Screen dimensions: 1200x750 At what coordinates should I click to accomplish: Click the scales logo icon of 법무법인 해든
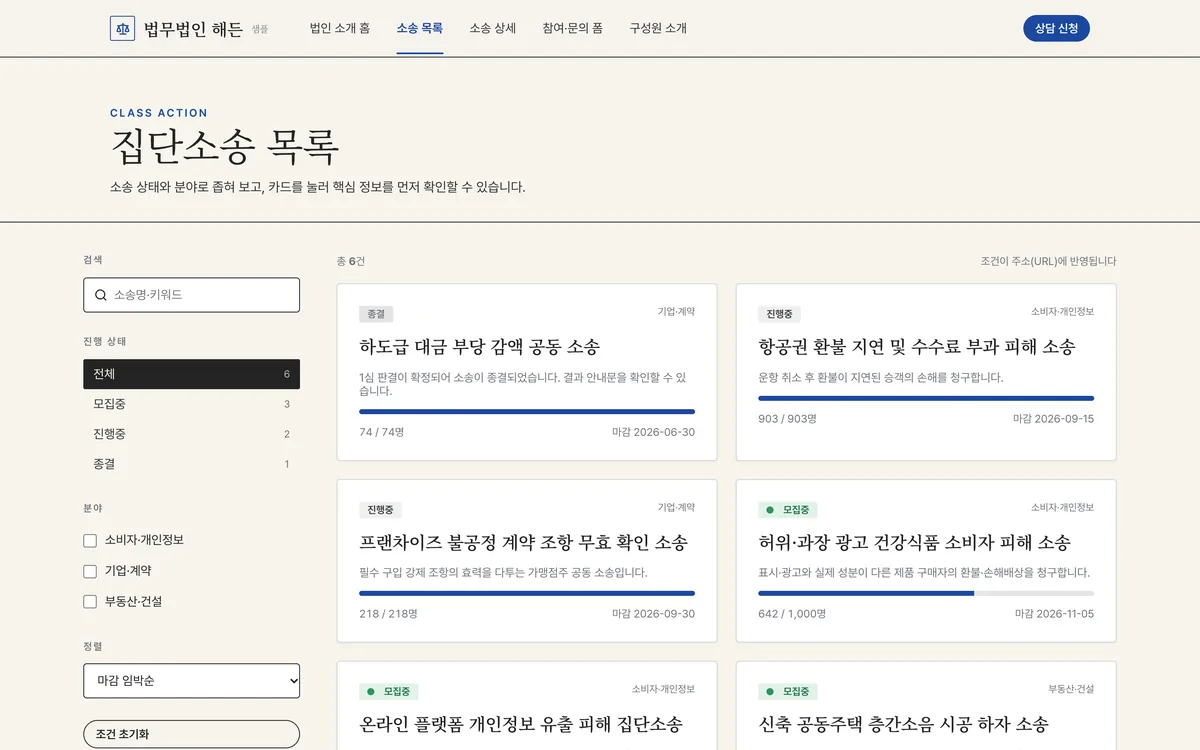coord(123,28)
